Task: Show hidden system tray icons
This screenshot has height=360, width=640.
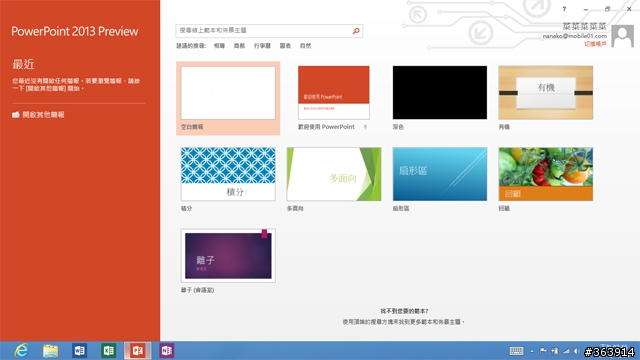Action: pos(532,351)
